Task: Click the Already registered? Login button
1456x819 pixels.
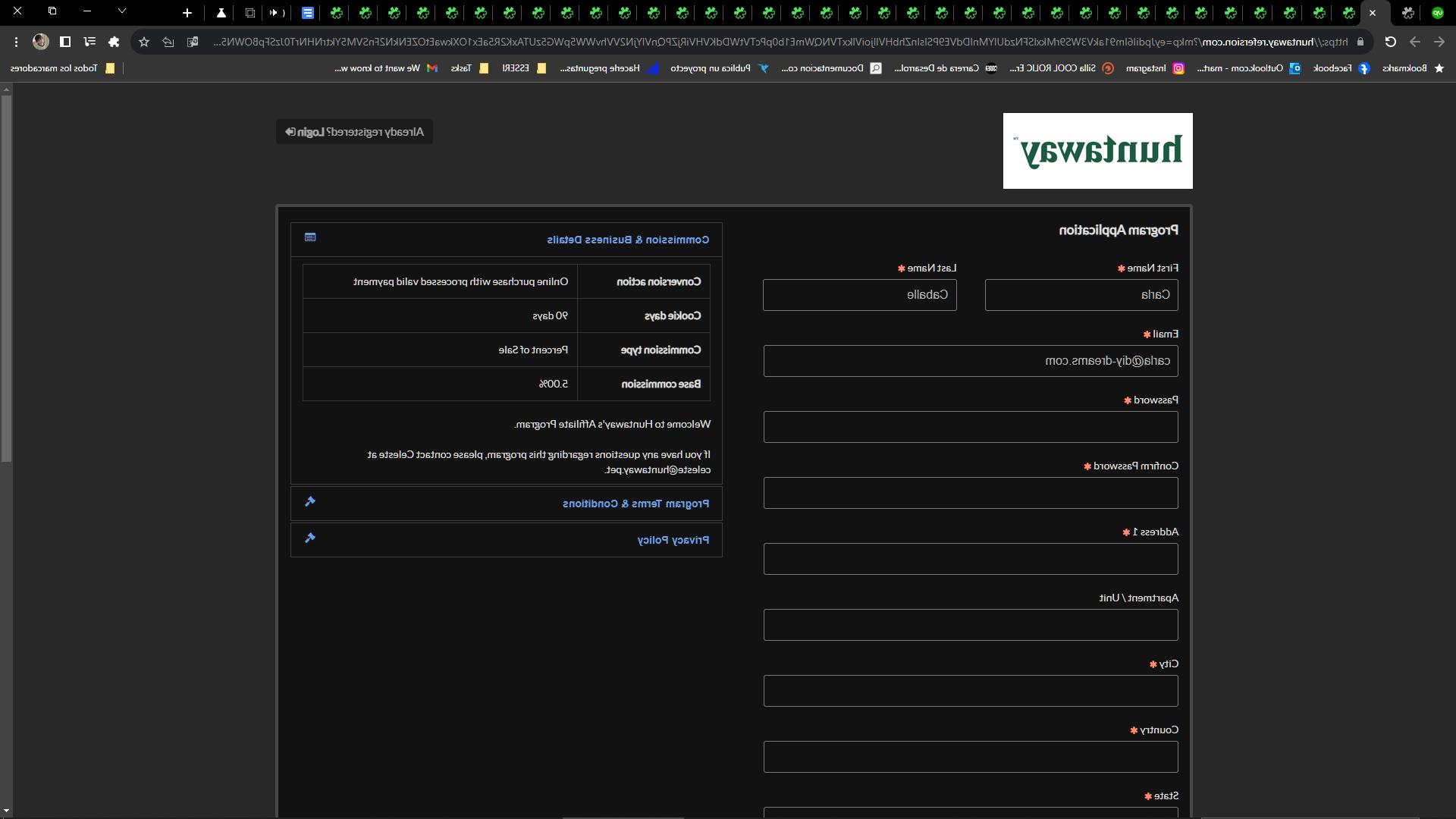Action: [x=354, y=132]
